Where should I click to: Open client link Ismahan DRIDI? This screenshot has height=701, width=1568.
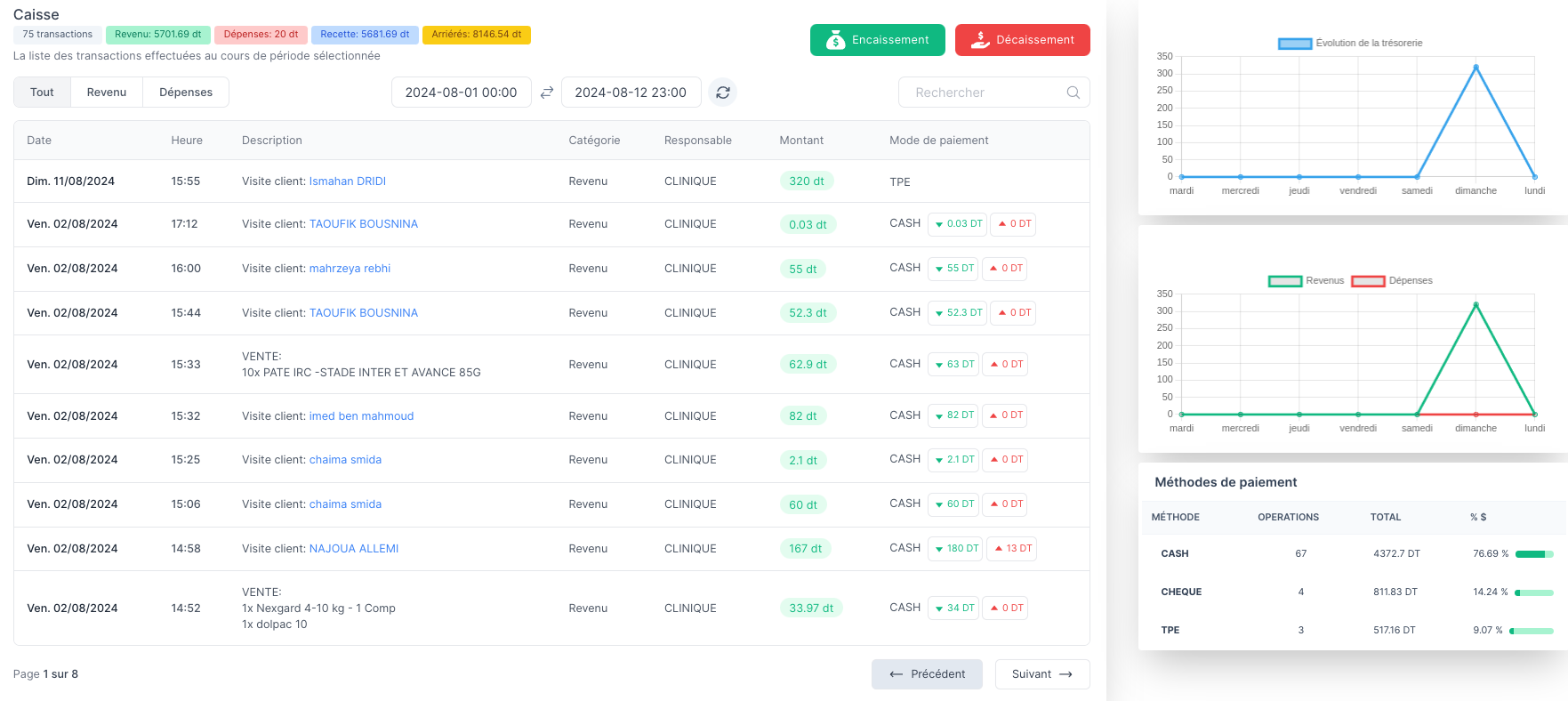point(347,181)
